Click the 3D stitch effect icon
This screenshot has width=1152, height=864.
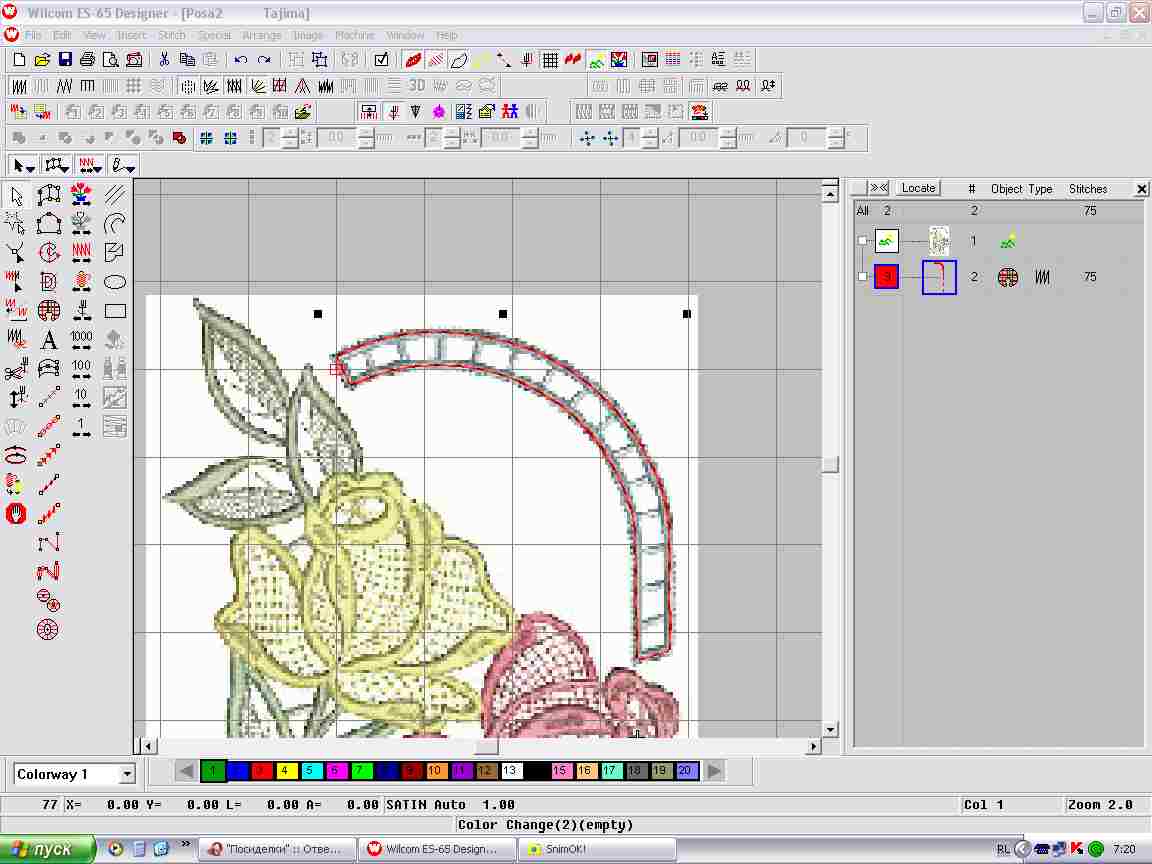point(416,86)
